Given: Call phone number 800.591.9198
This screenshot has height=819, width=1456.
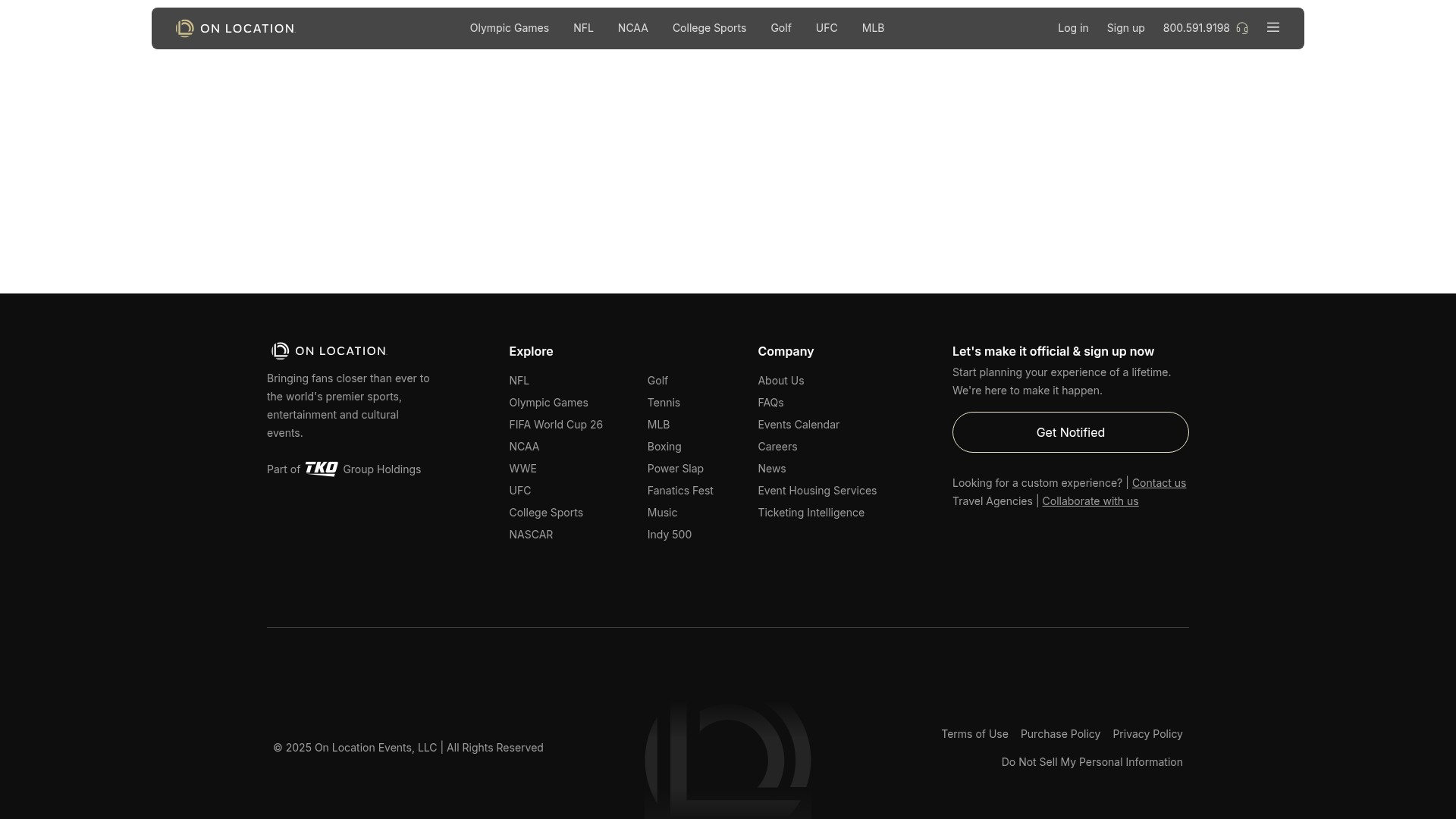Looking at the screenshot, I should (1196, 28).
